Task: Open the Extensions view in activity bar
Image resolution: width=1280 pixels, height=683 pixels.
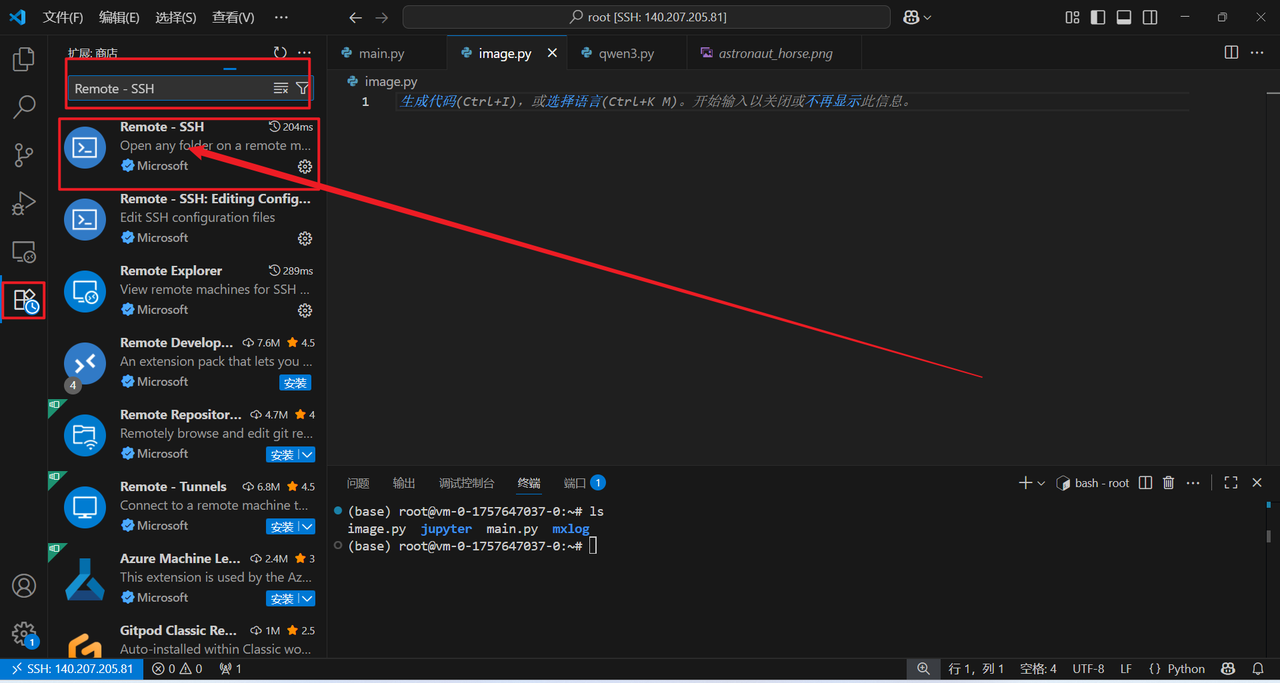Action: tap(24, 300)
